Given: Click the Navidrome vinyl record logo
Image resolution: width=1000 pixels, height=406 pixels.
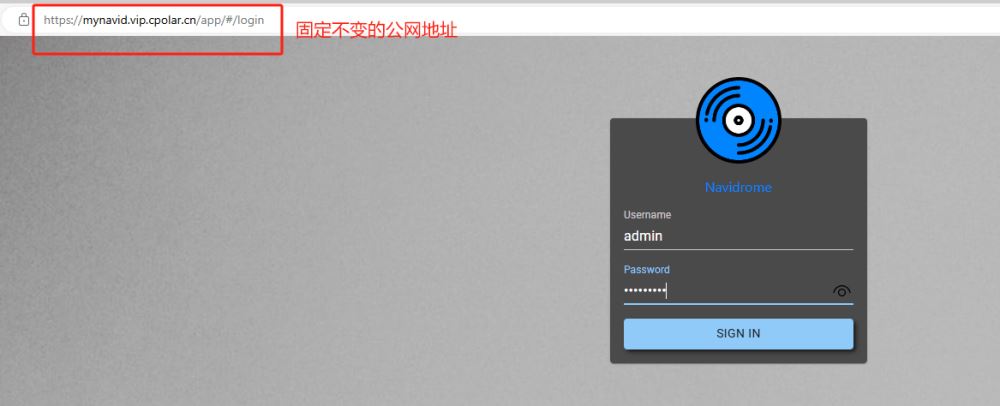Looking at the screenshot, I should pos(738,120).
